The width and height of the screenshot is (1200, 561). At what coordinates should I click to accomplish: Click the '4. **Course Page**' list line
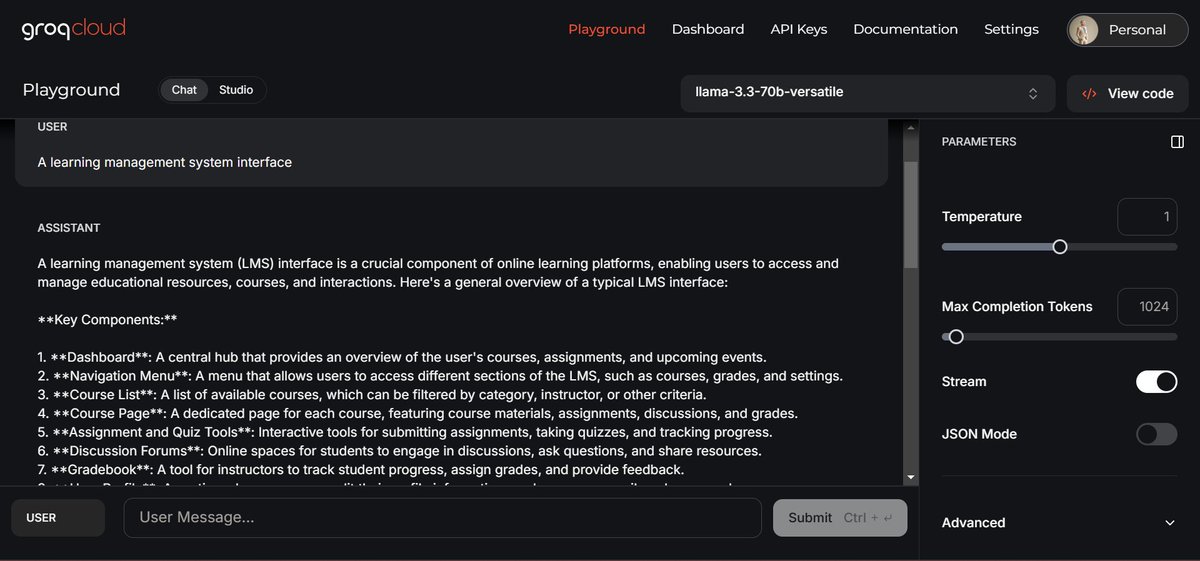tap(417, 413)
